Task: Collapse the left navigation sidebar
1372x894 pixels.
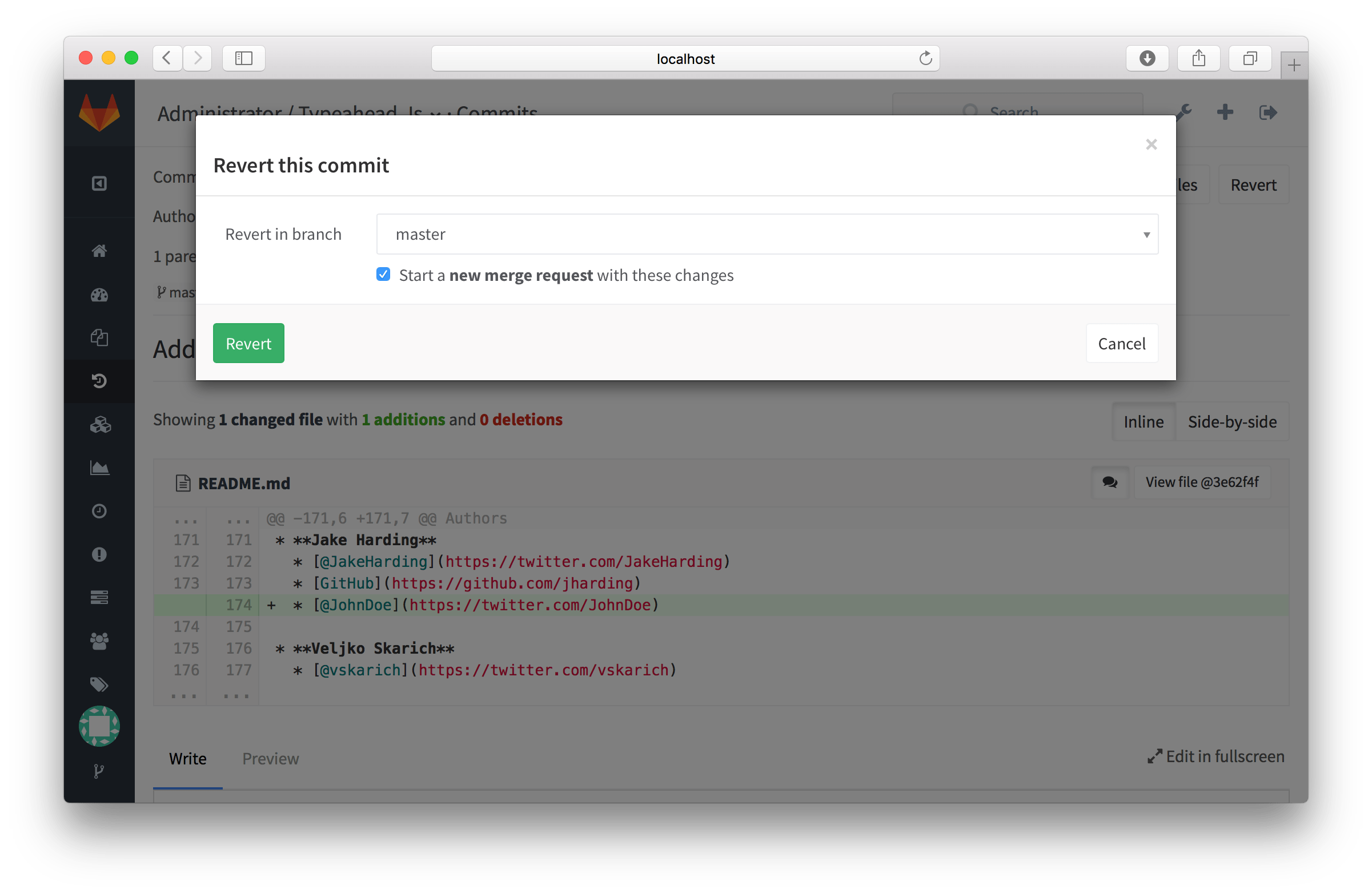Action: [x=99, y=183]
